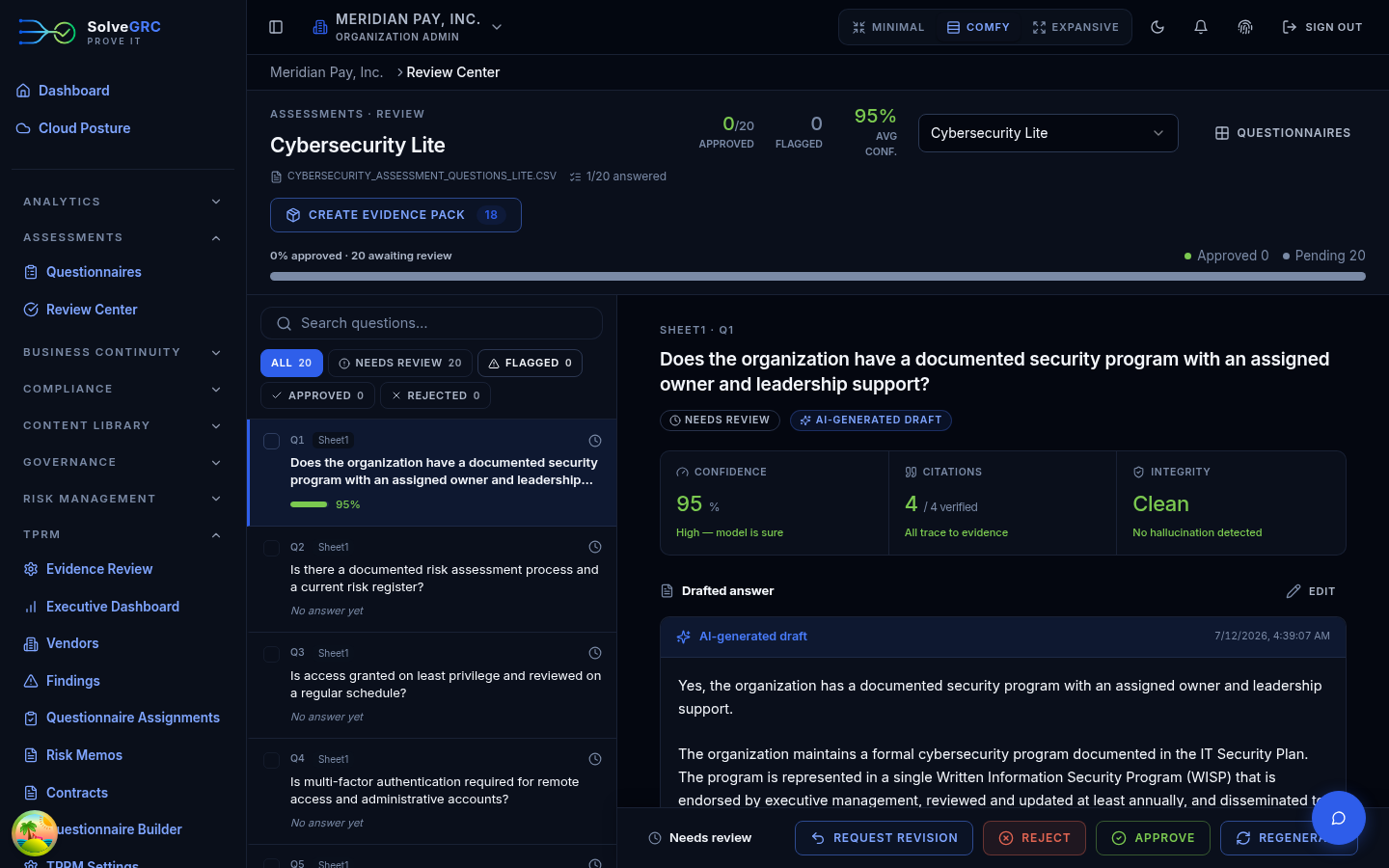The height and width of the screenshot is (868, 1389).
Task: Open the Questionnaires button at top right
Action: 1282,133
